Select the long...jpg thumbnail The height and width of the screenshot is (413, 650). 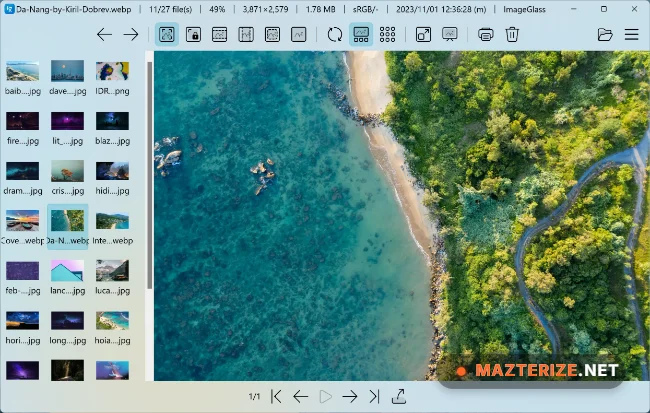[x=68, y=327]
